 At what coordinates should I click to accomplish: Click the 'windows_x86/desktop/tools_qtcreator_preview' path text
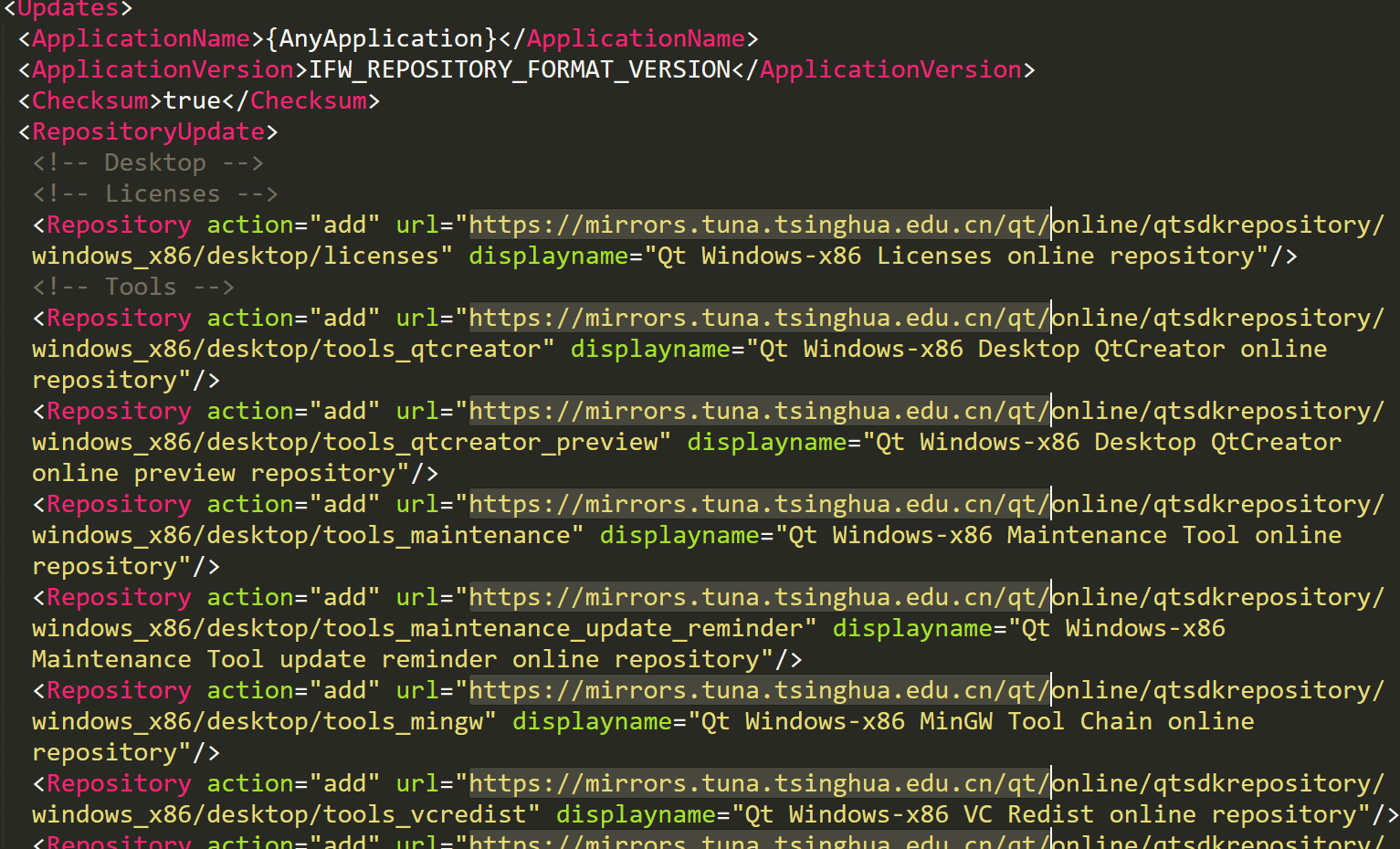point(344,442)
